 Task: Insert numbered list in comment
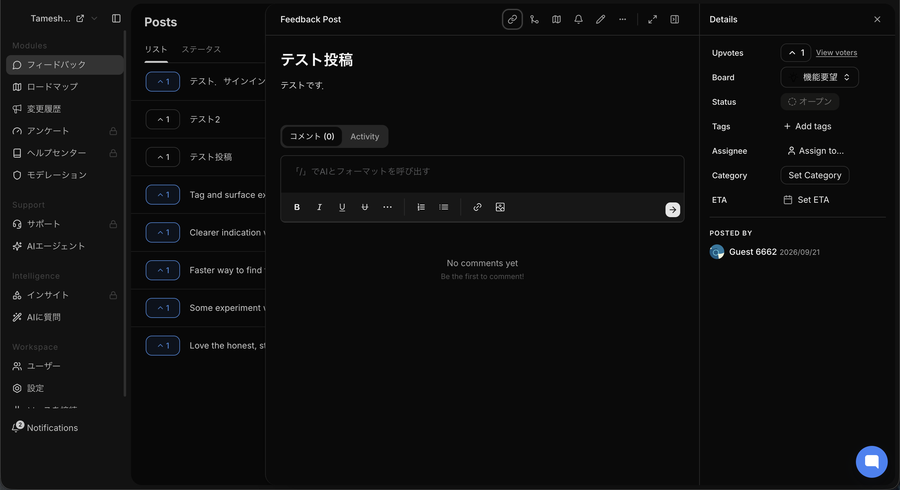tap(421, 207)
